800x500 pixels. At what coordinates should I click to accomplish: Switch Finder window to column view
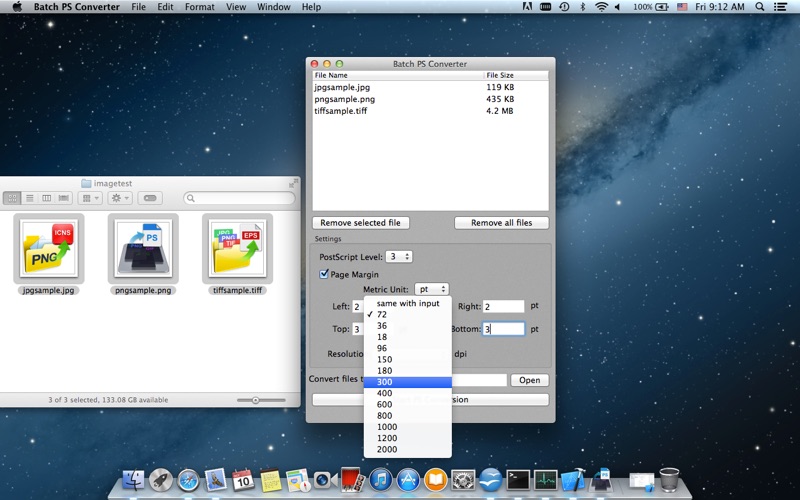[46, 198]
